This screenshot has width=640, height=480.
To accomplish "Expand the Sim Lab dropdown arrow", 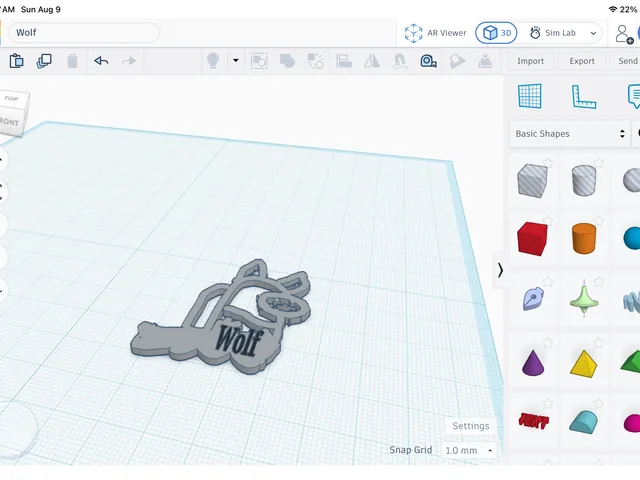I will click(593, 33).
